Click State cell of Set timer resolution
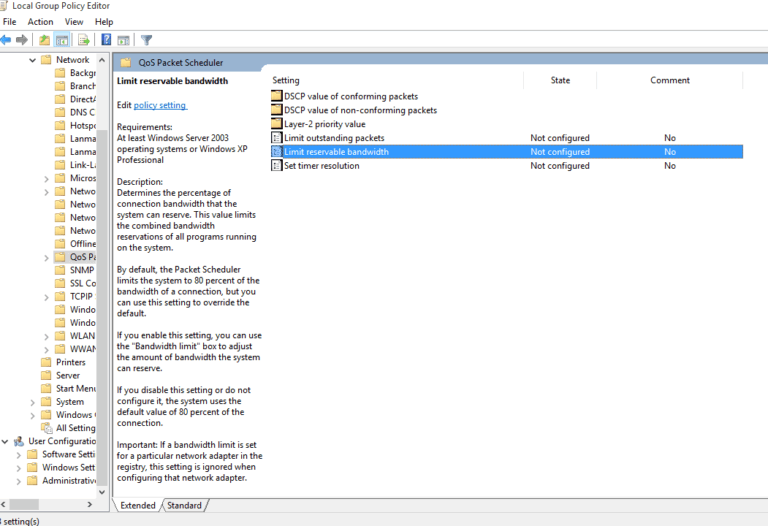 coord(560,166)
